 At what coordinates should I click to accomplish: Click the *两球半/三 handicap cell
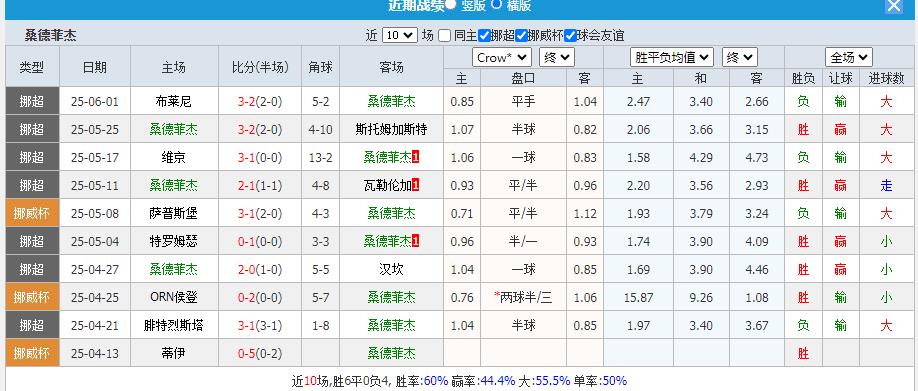(x=523, y=297)
